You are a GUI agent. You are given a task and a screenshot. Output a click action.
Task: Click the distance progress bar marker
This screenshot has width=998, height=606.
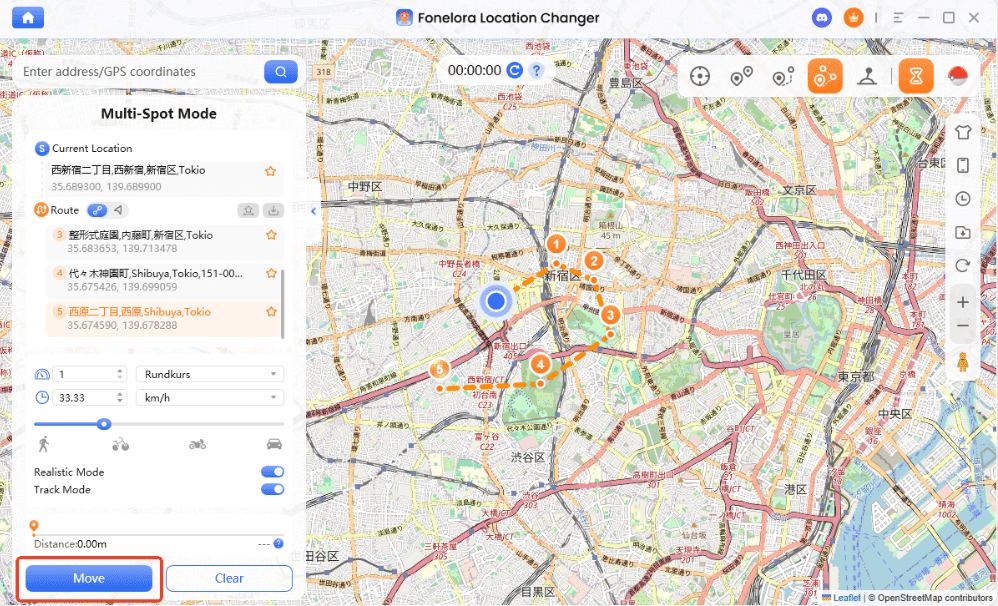34,526
